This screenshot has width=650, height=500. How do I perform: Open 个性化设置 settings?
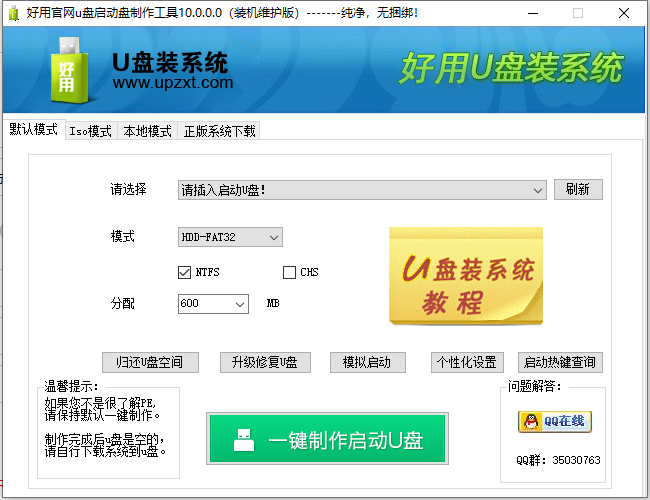pos(467,362)
